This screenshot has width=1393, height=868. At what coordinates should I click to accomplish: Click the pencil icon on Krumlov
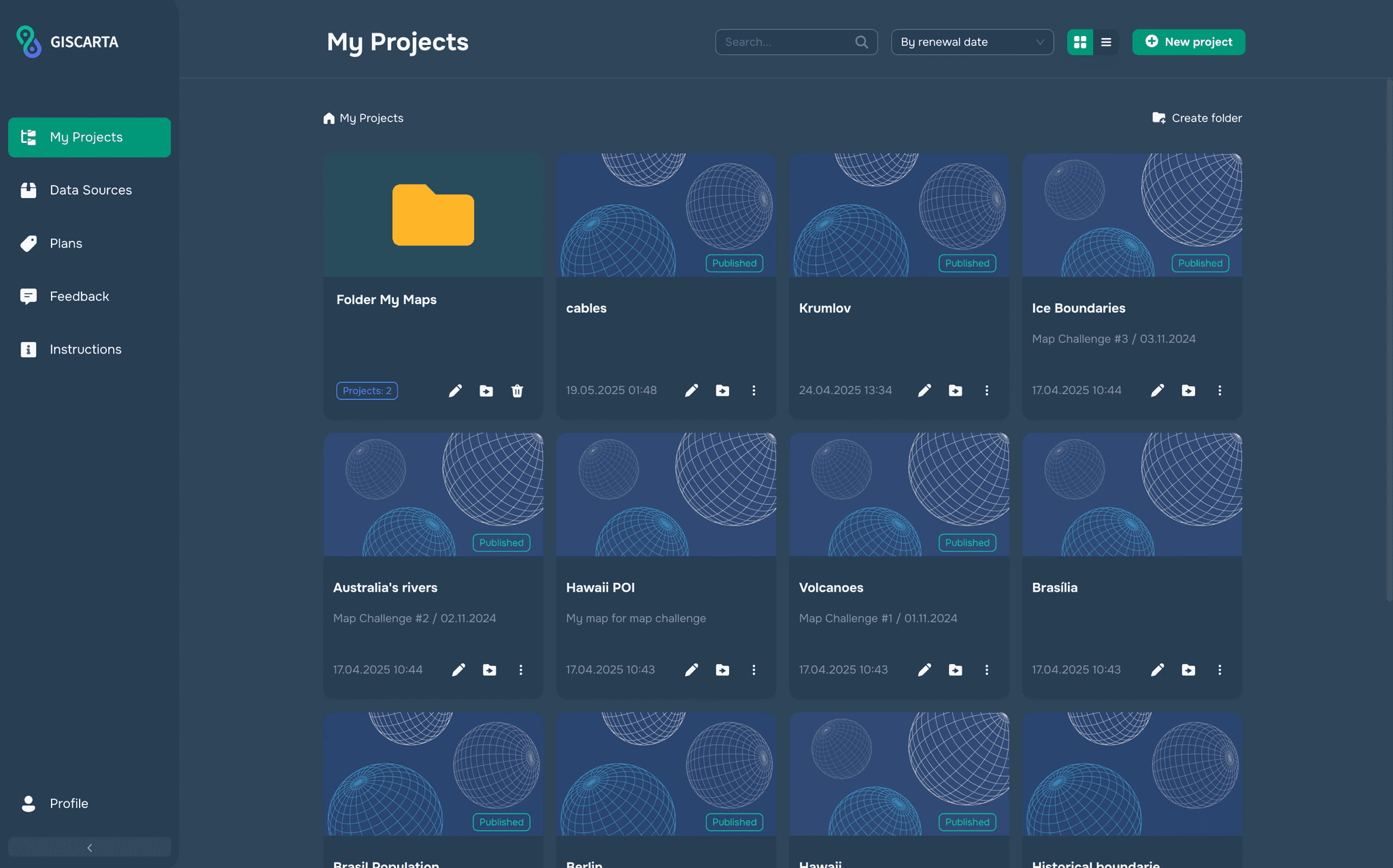coord(924,390)
